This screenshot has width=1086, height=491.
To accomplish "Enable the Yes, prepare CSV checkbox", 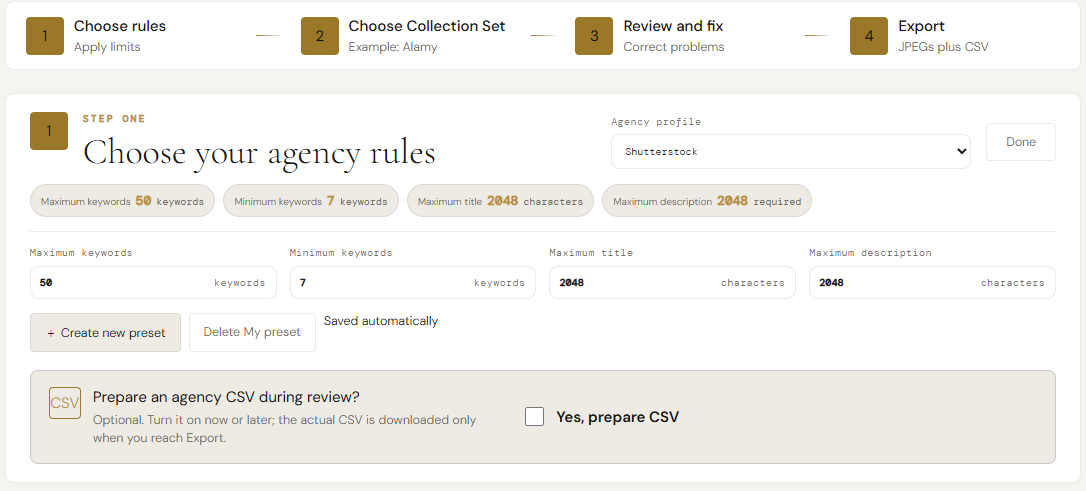I will point(534,417).
